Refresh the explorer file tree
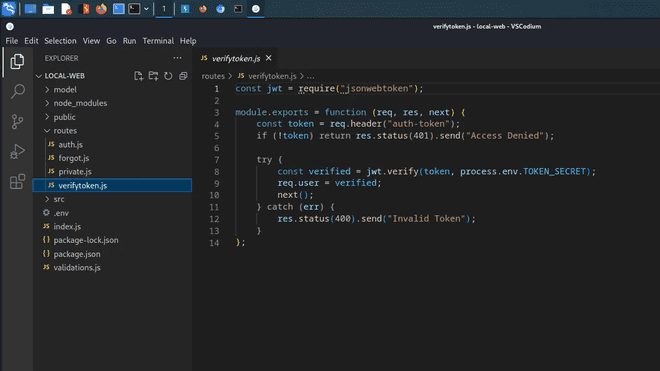Viewport: 660px width, 371px height. pyautogui.click(x=168, y=76)
